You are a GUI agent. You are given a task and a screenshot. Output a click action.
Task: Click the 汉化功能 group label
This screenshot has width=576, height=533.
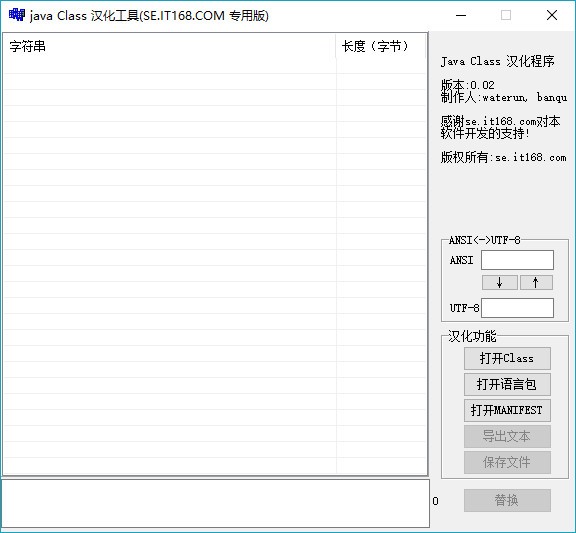click(x=472, y=336)
